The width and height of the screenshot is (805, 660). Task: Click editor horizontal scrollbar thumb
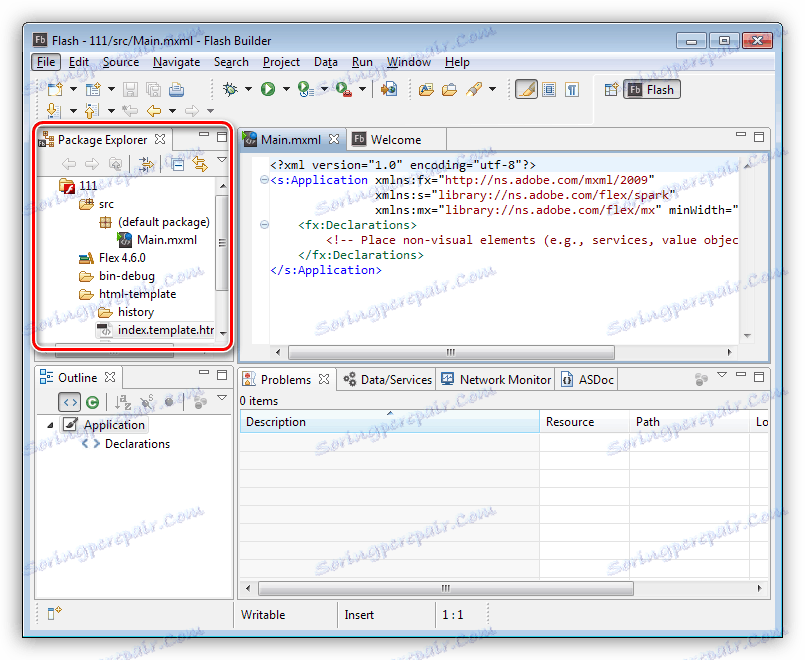click(451, 352)
